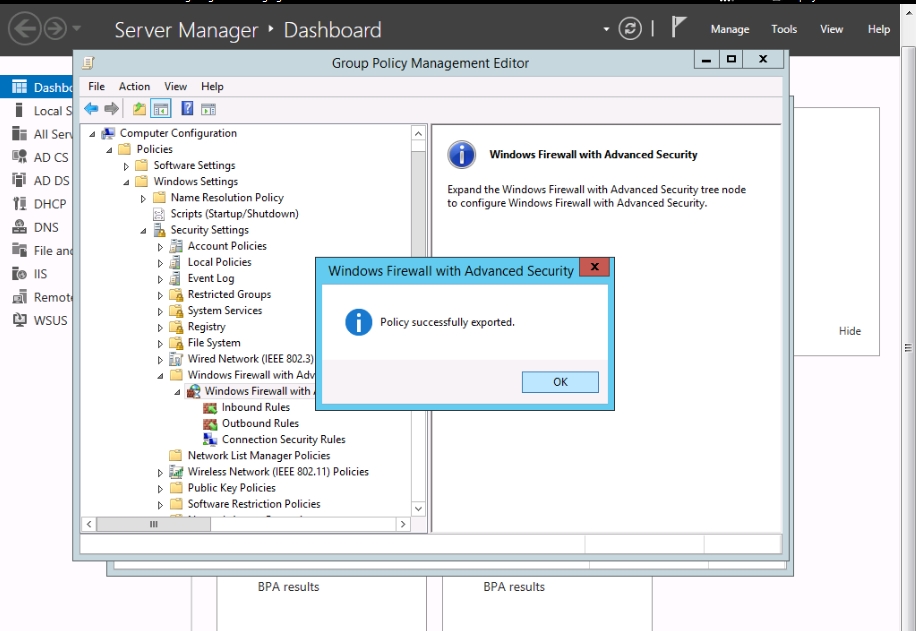Click the blue Back arrow in the editor toolbar

coord(91,109)
